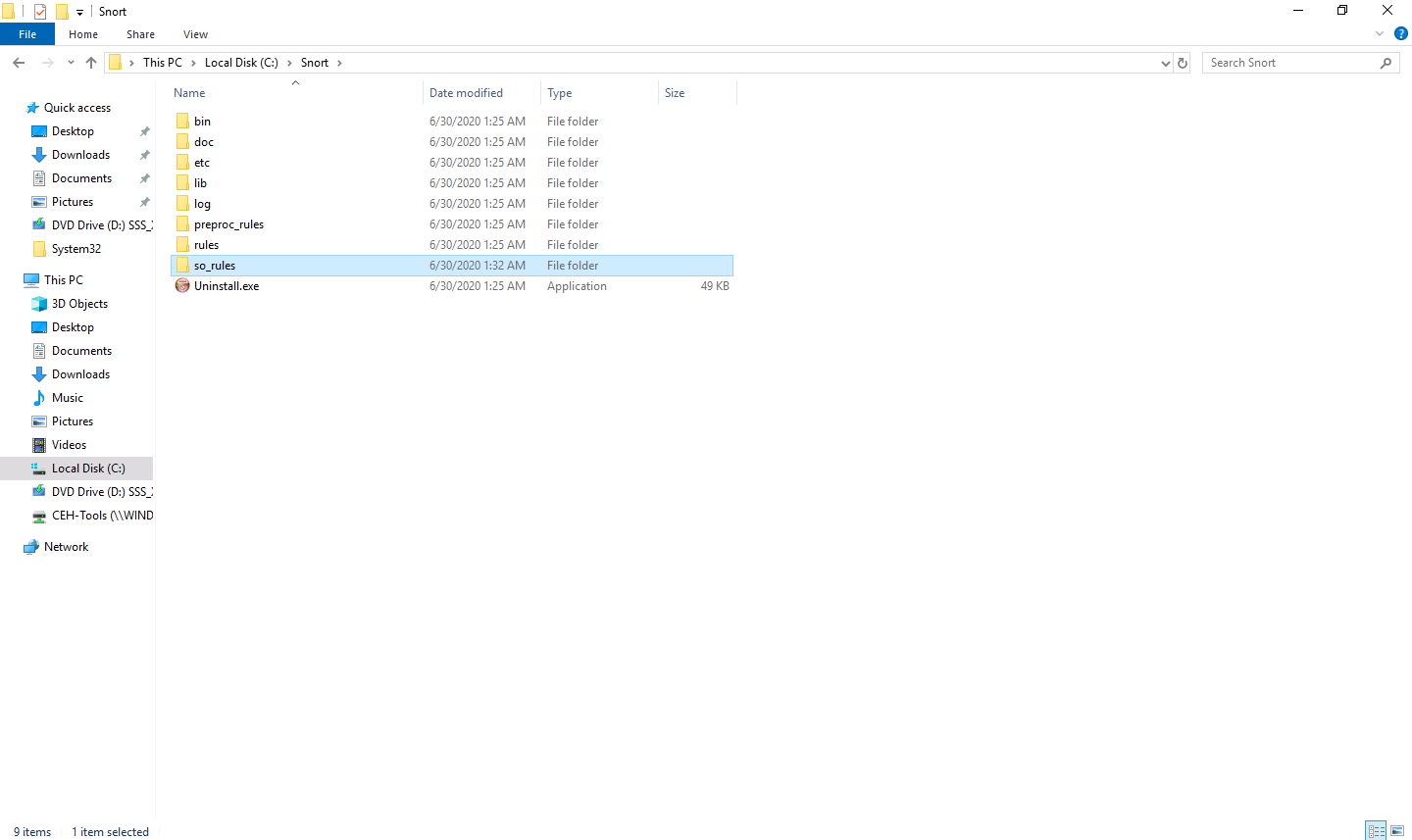Click the Properties quick access toolbar icon
This screenshot has height=840, width=1412.
[40, 12]
